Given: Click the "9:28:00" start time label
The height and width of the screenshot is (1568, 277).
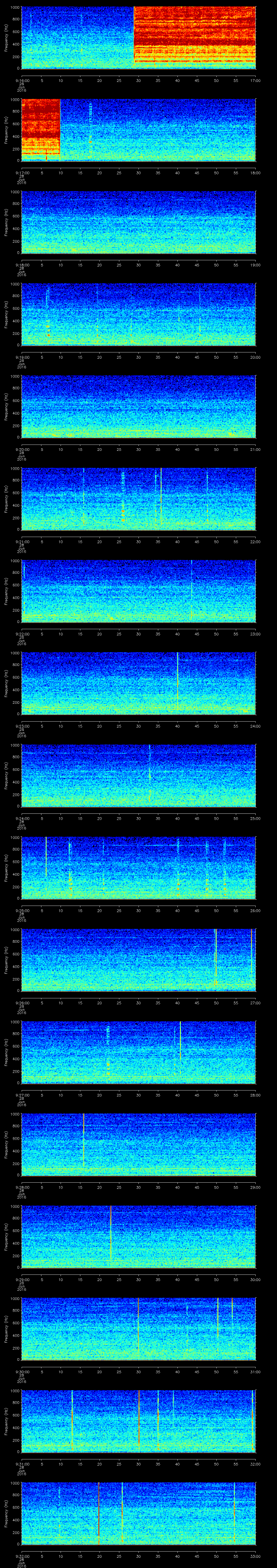Looking at the screenshot, I should [x=22, y=1187].
